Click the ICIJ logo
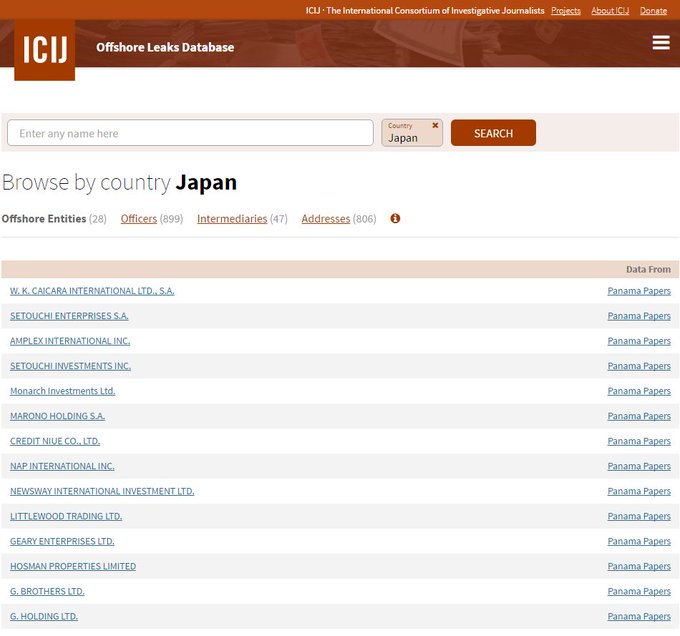 [45, 50]
